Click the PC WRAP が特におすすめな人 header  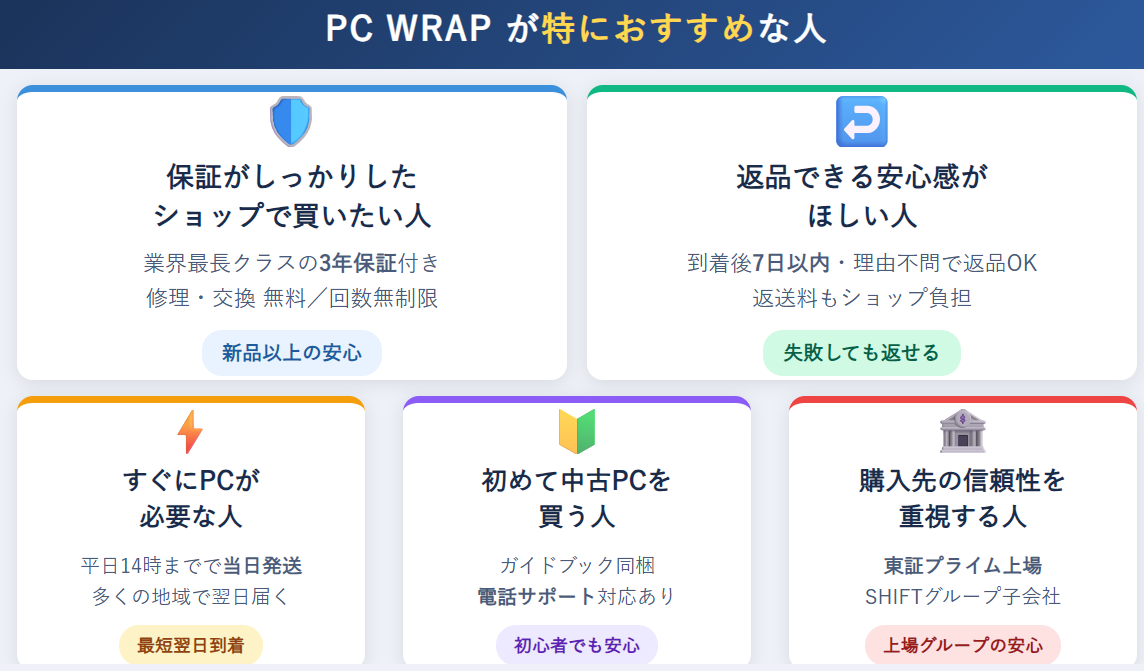(575, 28)
